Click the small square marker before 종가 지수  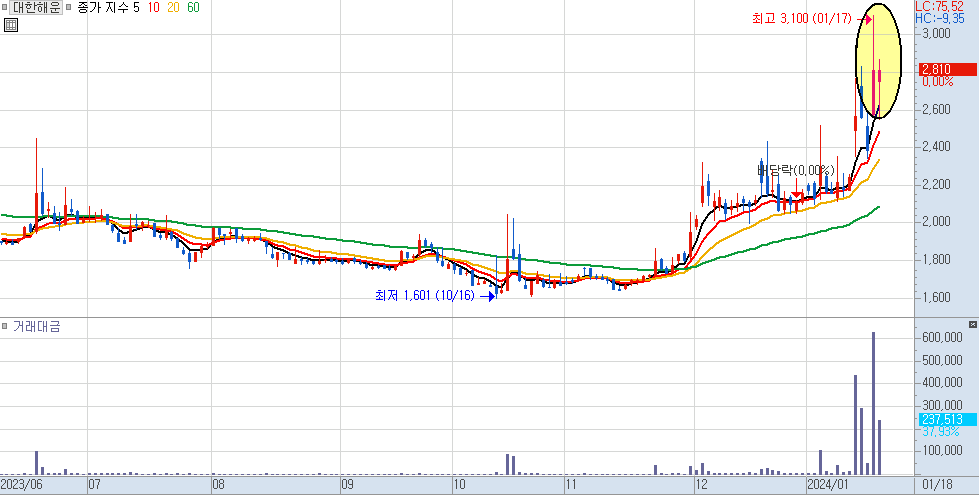[x=68, y=8]
